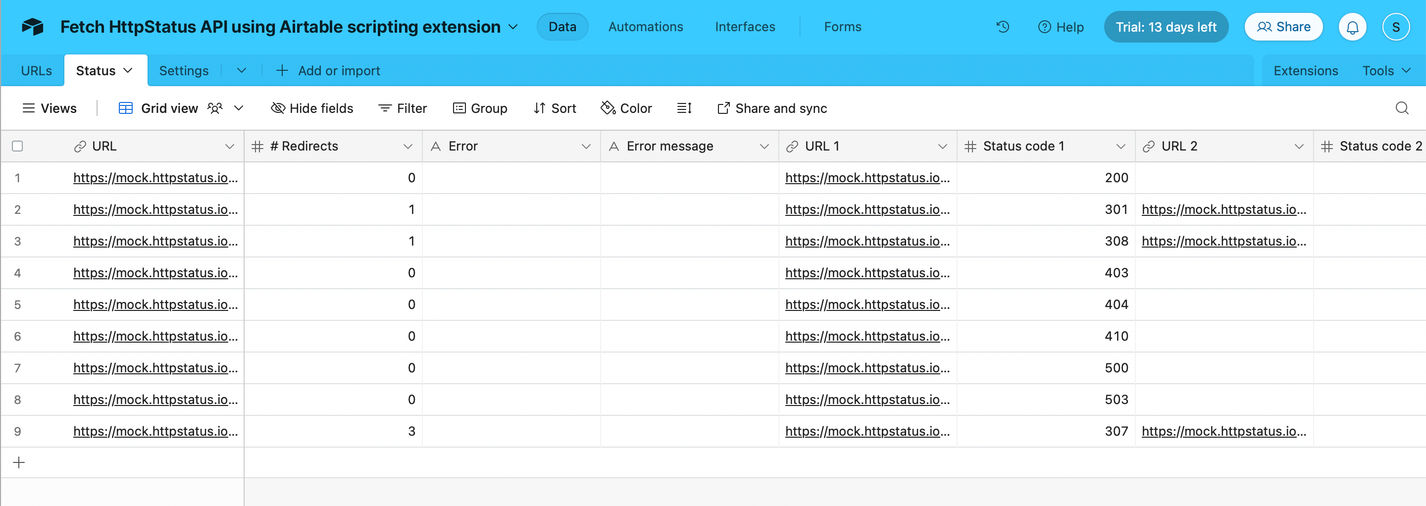
Task: Open search with the magnifying glass icon
Action: pyautogui.click(x=1402, y=108)
